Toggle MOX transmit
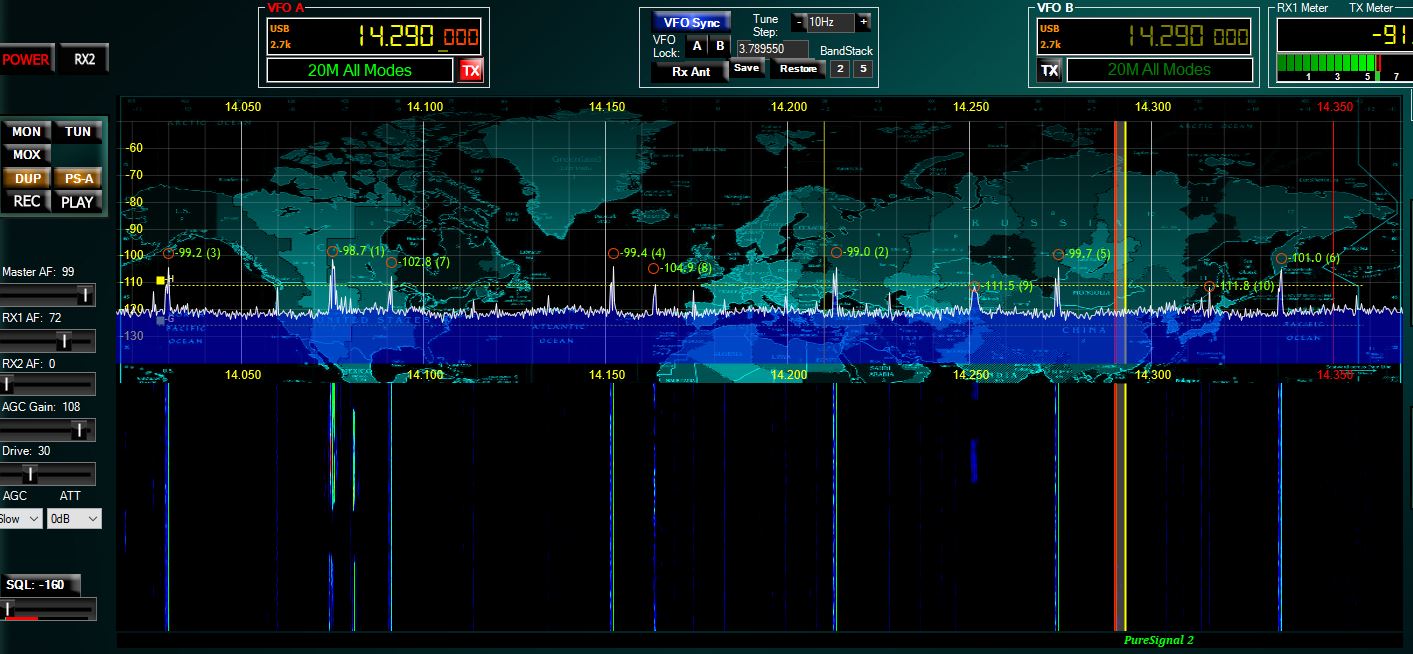Image resolution: width=1413 pixels, height=654 pixels. [x=27, y=155]
